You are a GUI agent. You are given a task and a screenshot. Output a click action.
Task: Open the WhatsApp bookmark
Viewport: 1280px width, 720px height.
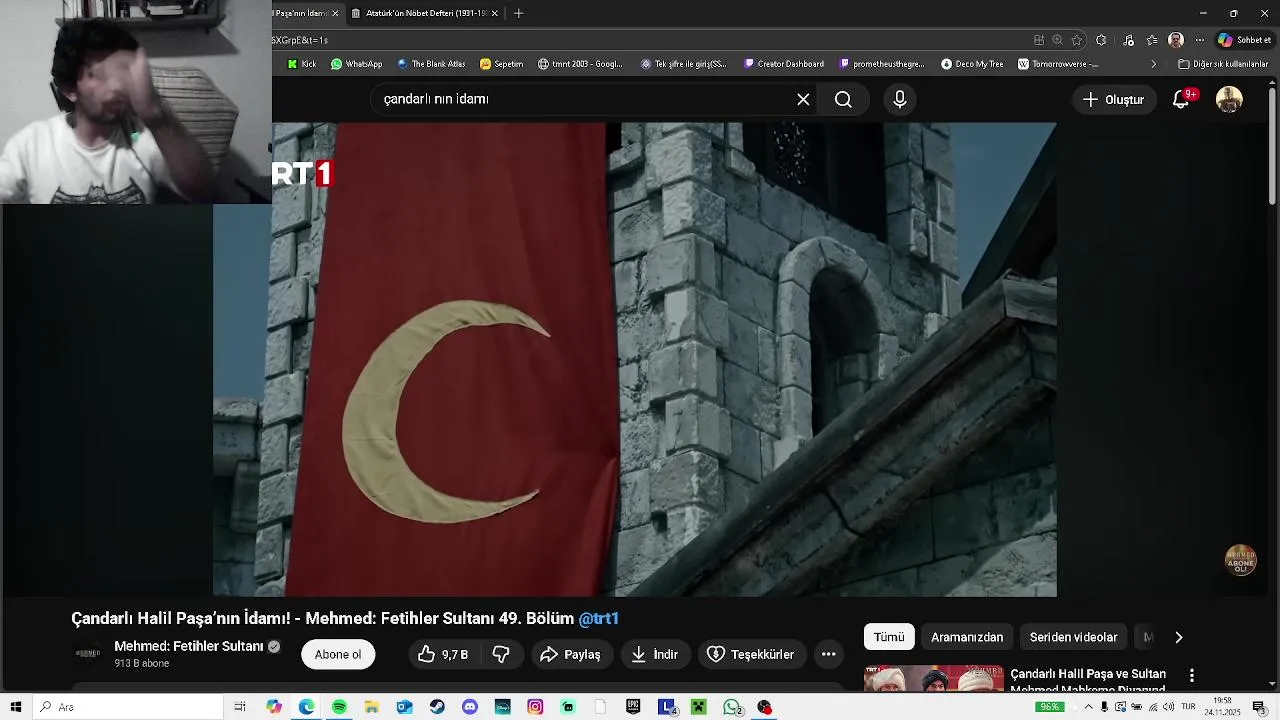click(356, 64)
